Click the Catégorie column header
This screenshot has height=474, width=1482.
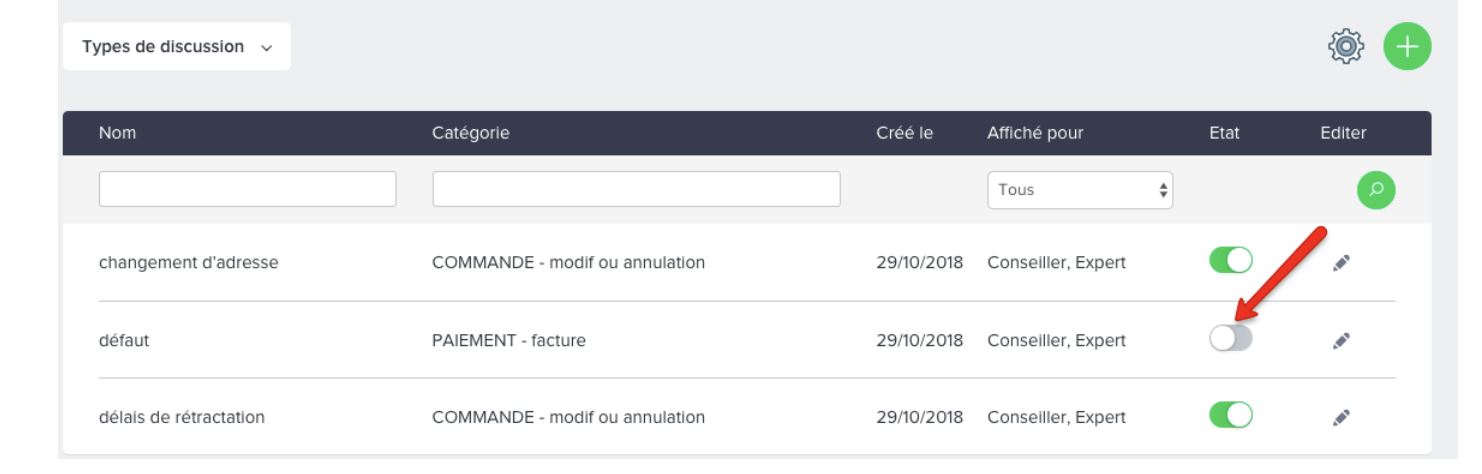[x=471, y=133]
